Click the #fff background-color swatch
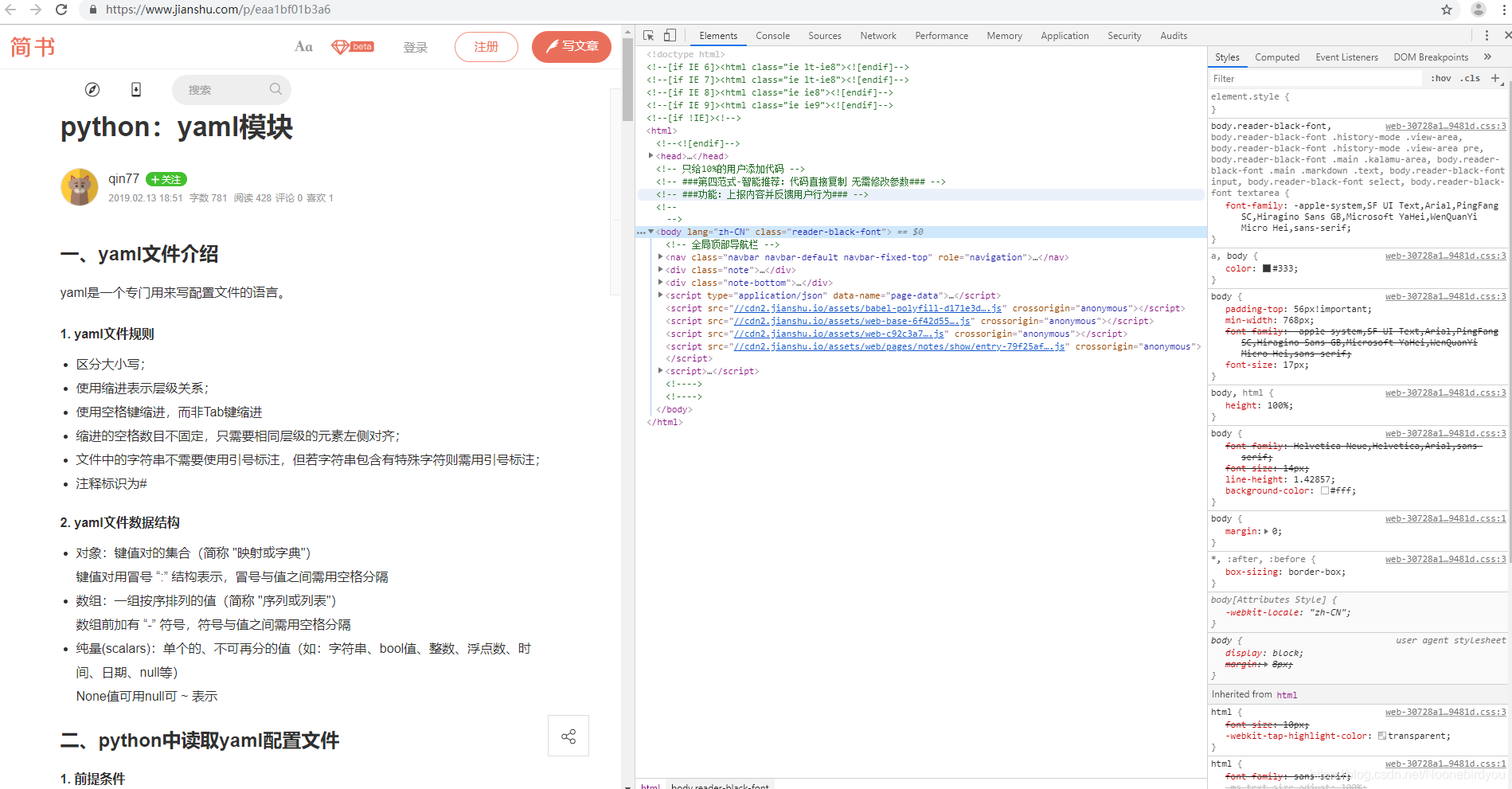Viewport: 1512px width, 789px height. tap(1325, 490)
